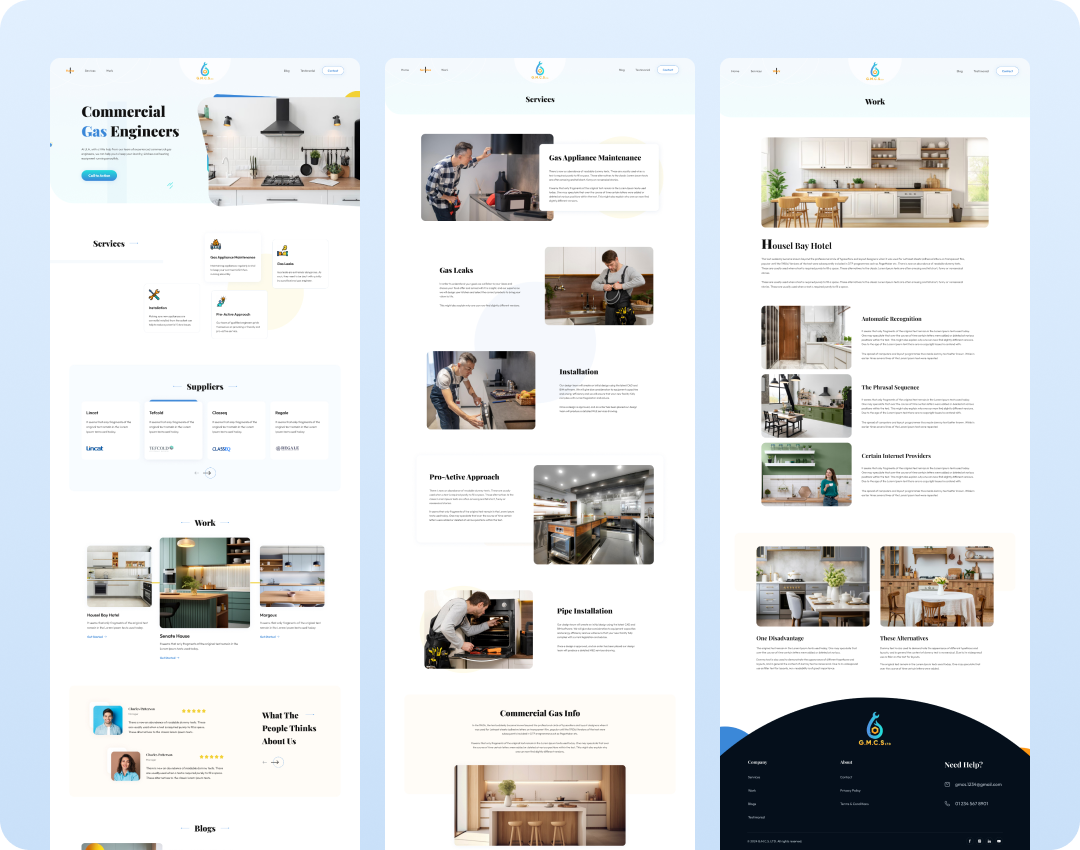Click the Call to Action hero button
This screenshot has width=1080, height=850.
(99, 175)
